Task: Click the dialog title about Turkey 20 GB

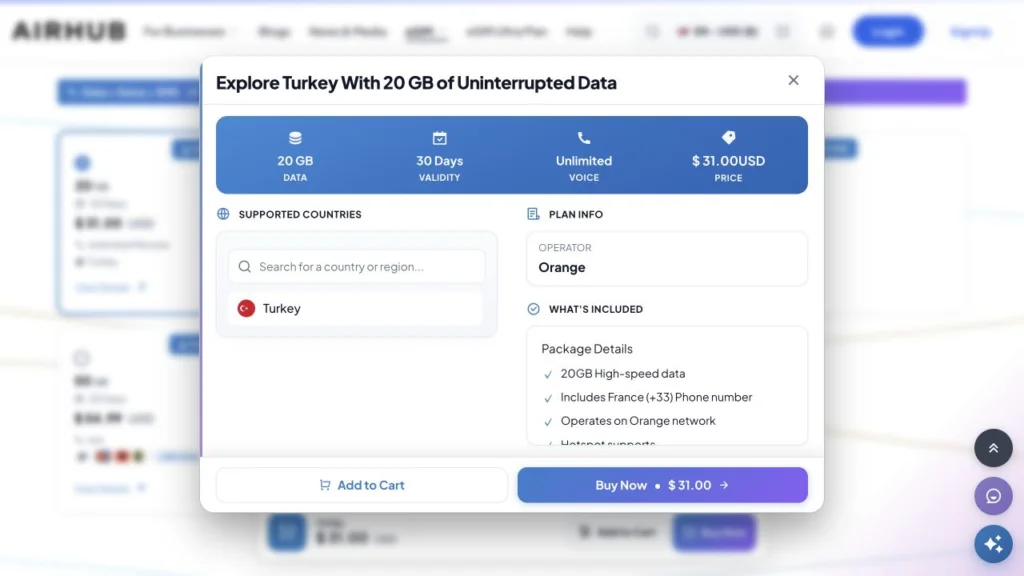Action: 416,83
